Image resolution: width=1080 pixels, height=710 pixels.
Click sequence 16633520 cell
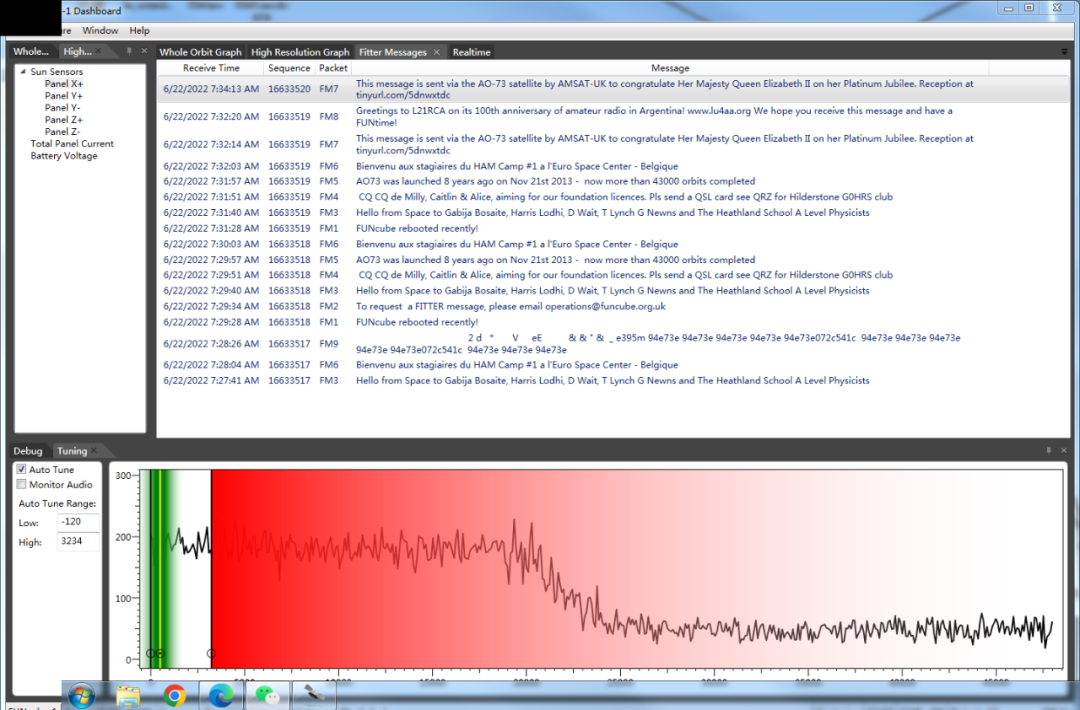[x=289, y=89]
